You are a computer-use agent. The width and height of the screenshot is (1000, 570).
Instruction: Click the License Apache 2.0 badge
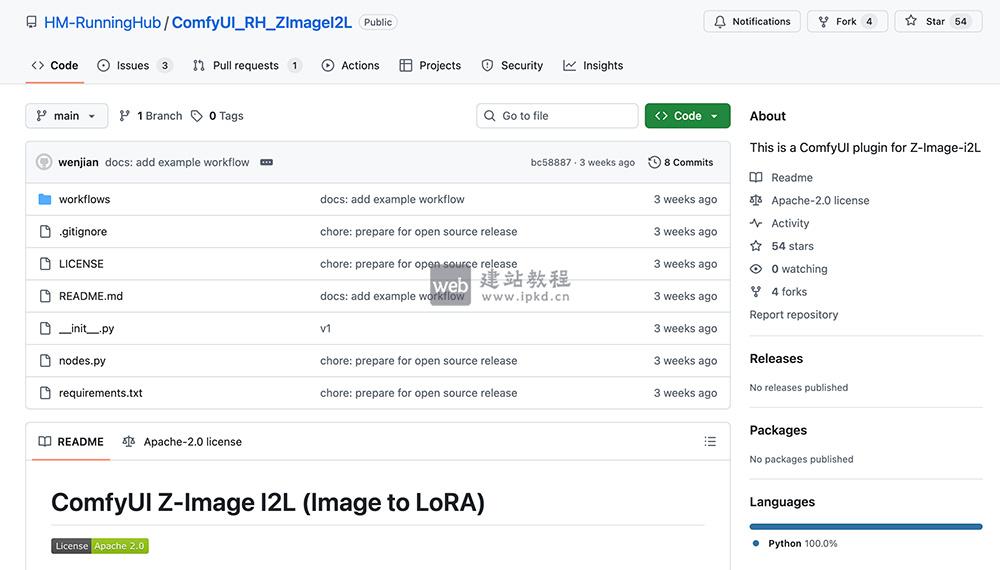coord(100,546)
